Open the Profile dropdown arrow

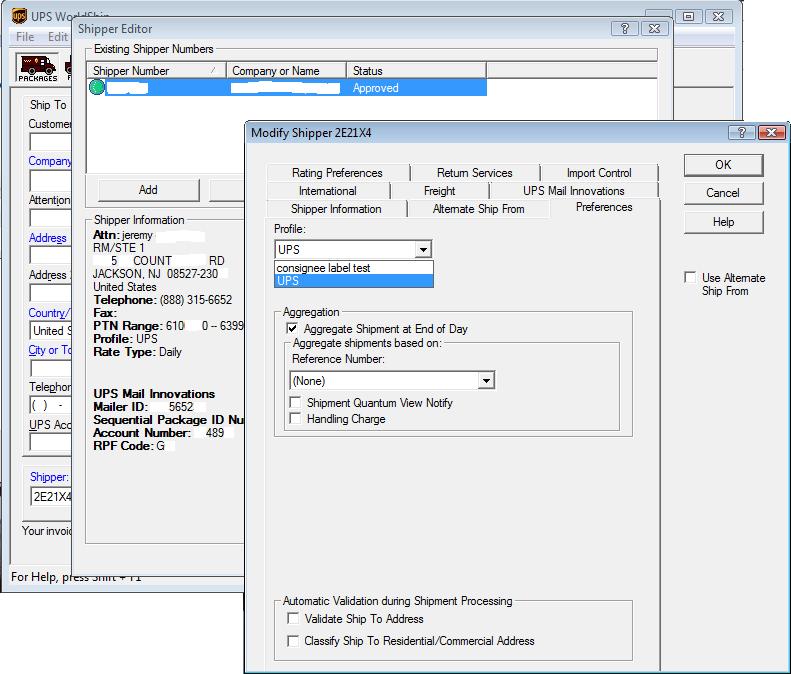[423, 249]
